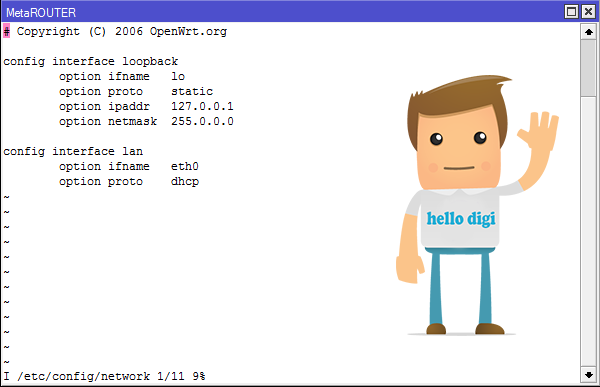
Task: Click 'config interface loopback' line
Action: 91,61
